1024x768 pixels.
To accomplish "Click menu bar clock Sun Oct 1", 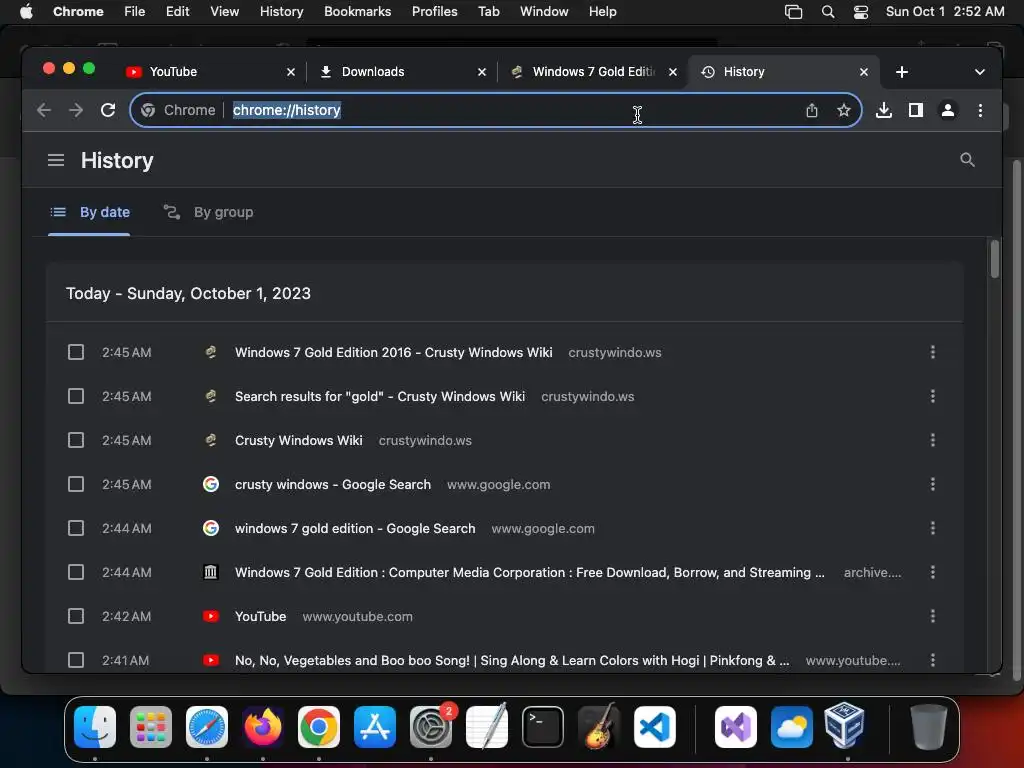I will click(944, 12).
